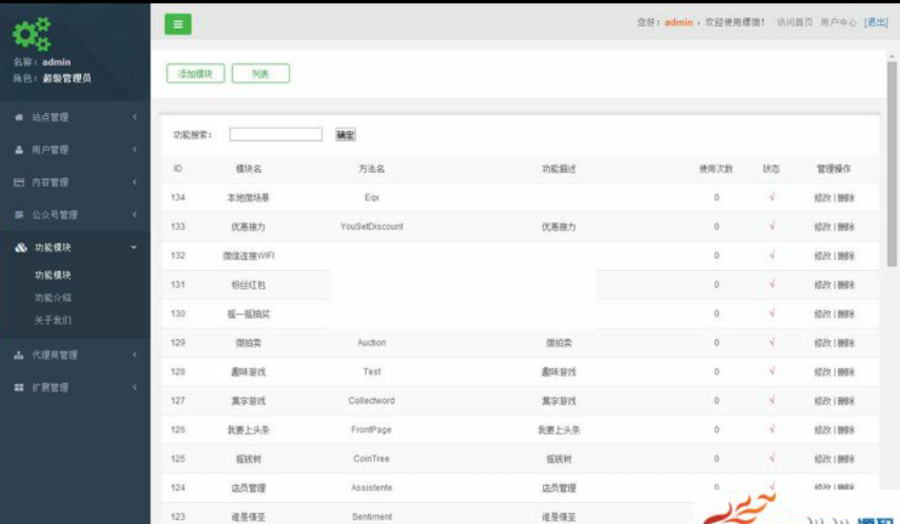Expand the 扩展管理 sidebar chevron
Image resolution: width=900 pixels, height=524 pixels.
point(134,387)
